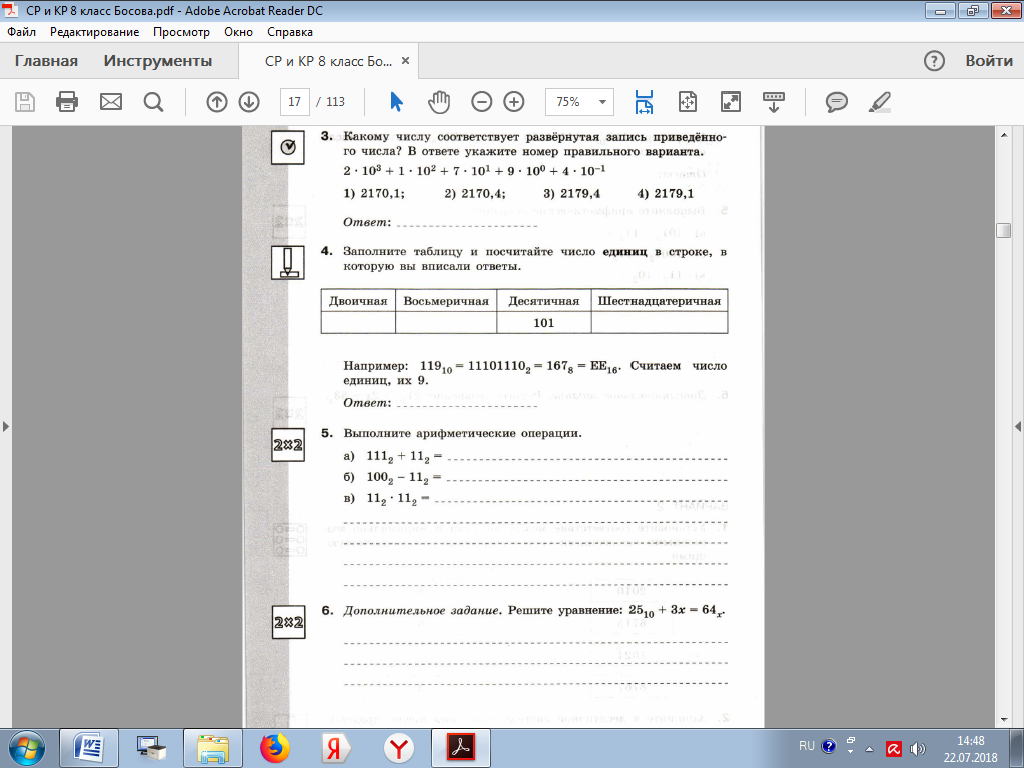Screen dimensions: 1024x768
Task: Switch to the Инструменты tab
Action: point(157,61)
